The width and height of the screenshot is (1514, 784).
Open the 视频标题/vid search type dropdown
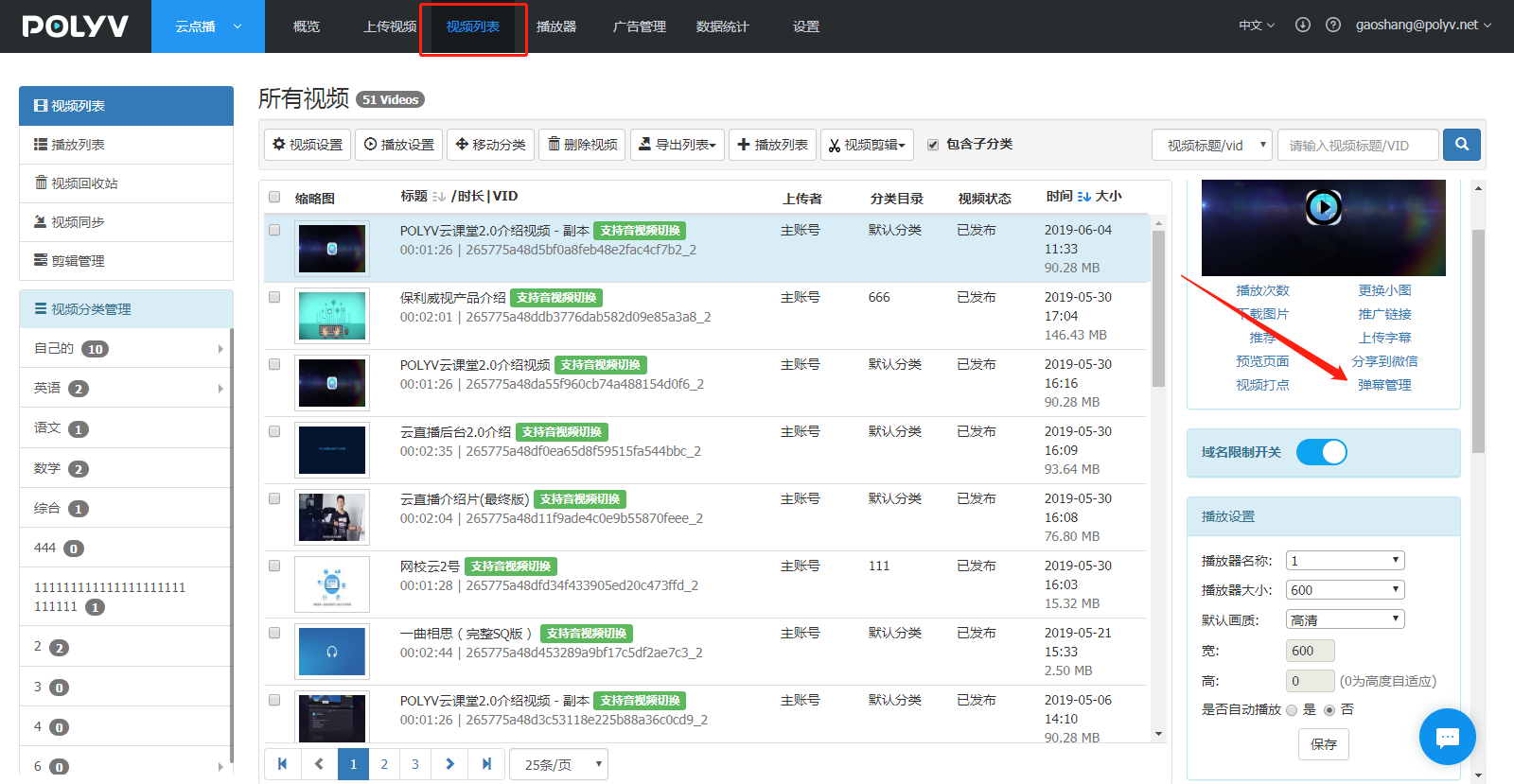[1212, 145]
